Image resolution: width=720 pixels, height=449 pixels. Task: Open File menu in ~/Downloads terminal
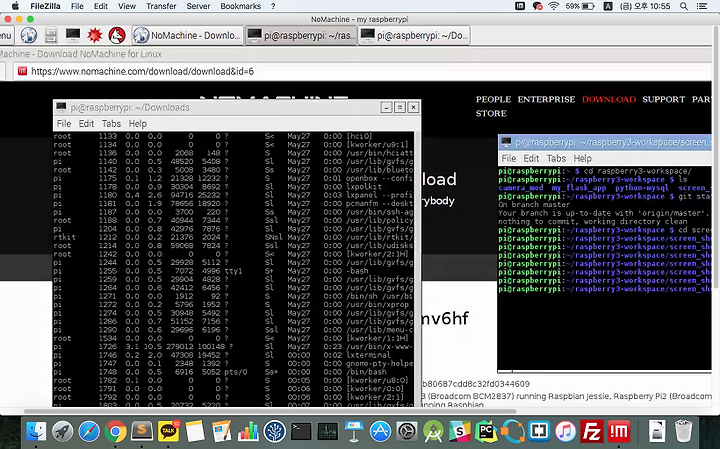64,123
